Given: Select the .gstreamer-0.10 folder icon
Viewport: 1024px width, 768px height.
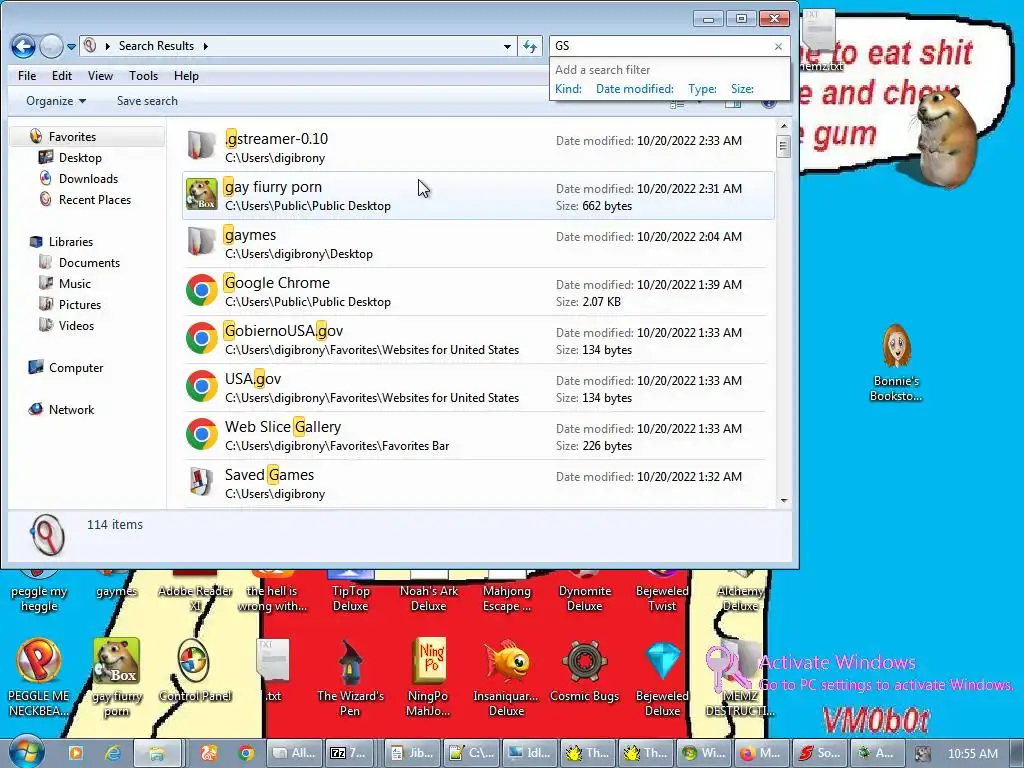Looking at the screenshot, I should 201,146.
